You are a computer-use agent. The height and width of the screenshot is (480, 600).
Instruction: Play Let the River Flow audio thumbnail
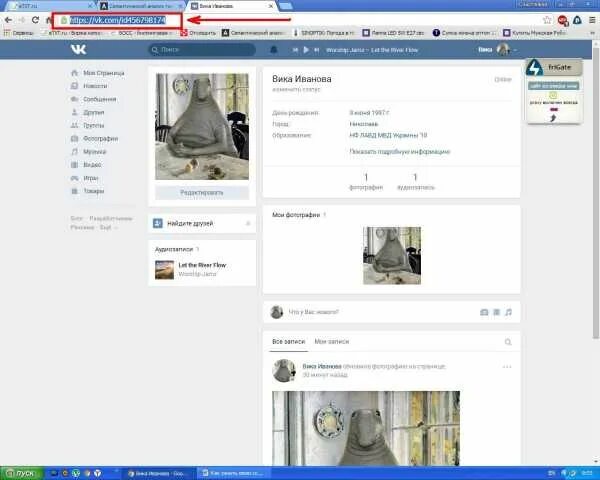tap(165, 269)
